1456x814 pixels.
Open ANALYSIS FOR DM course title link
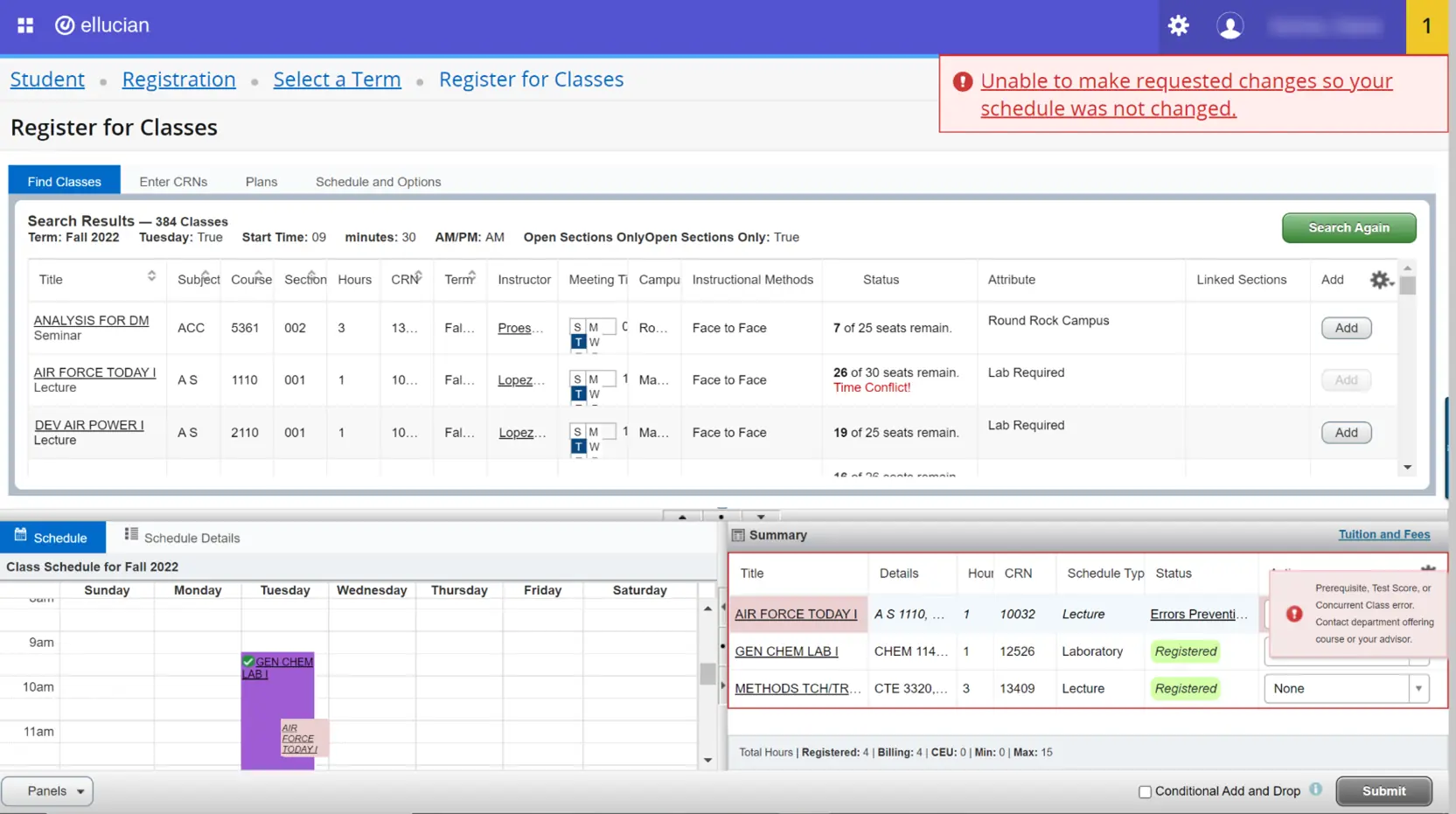pyautogui.click(x=91, y=320)
